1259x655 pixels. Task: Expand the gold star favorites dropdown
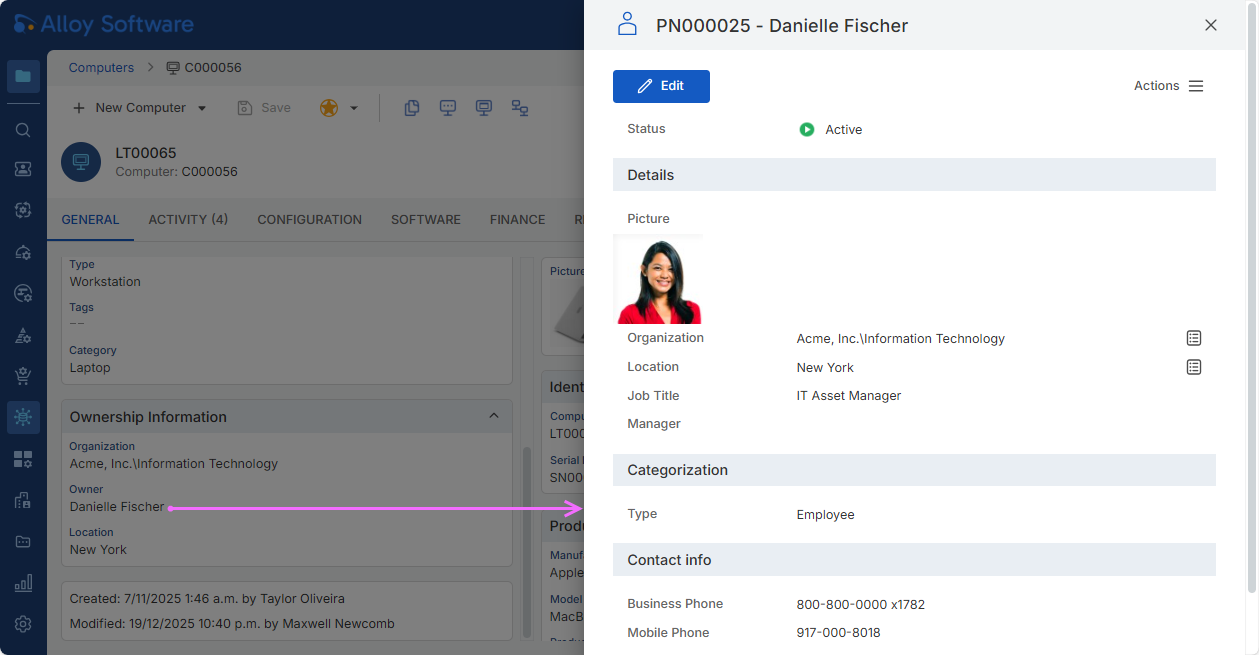(353, 108)
